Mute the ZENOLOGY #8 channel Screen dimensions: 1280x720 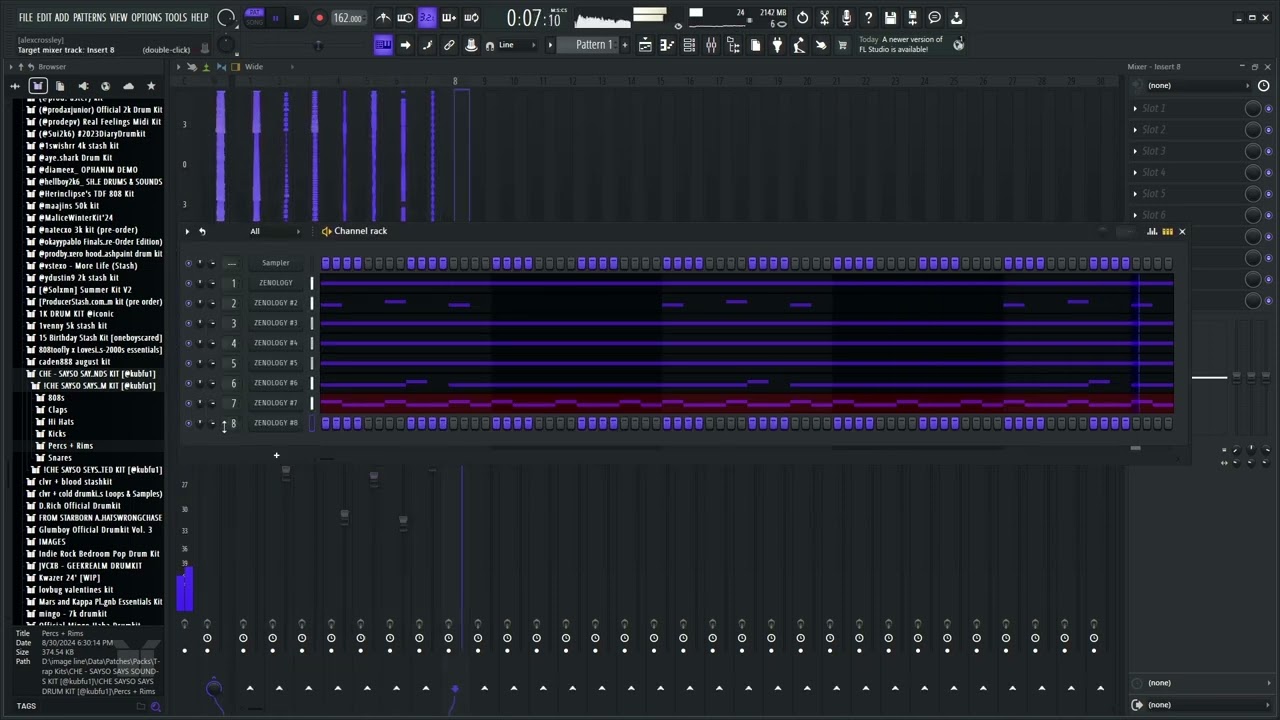tap(188, 423)
